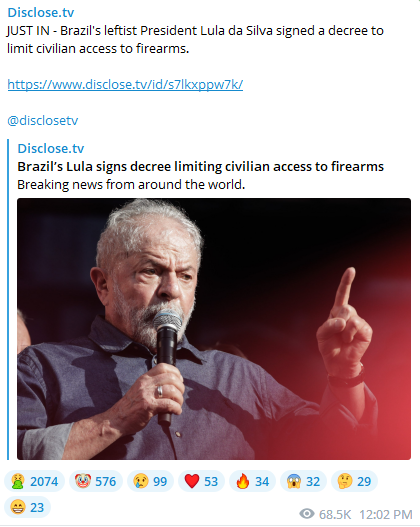
Task: Tap the screaming face reaction (32)
Action: pyautogui.click(x=303, y=481)
